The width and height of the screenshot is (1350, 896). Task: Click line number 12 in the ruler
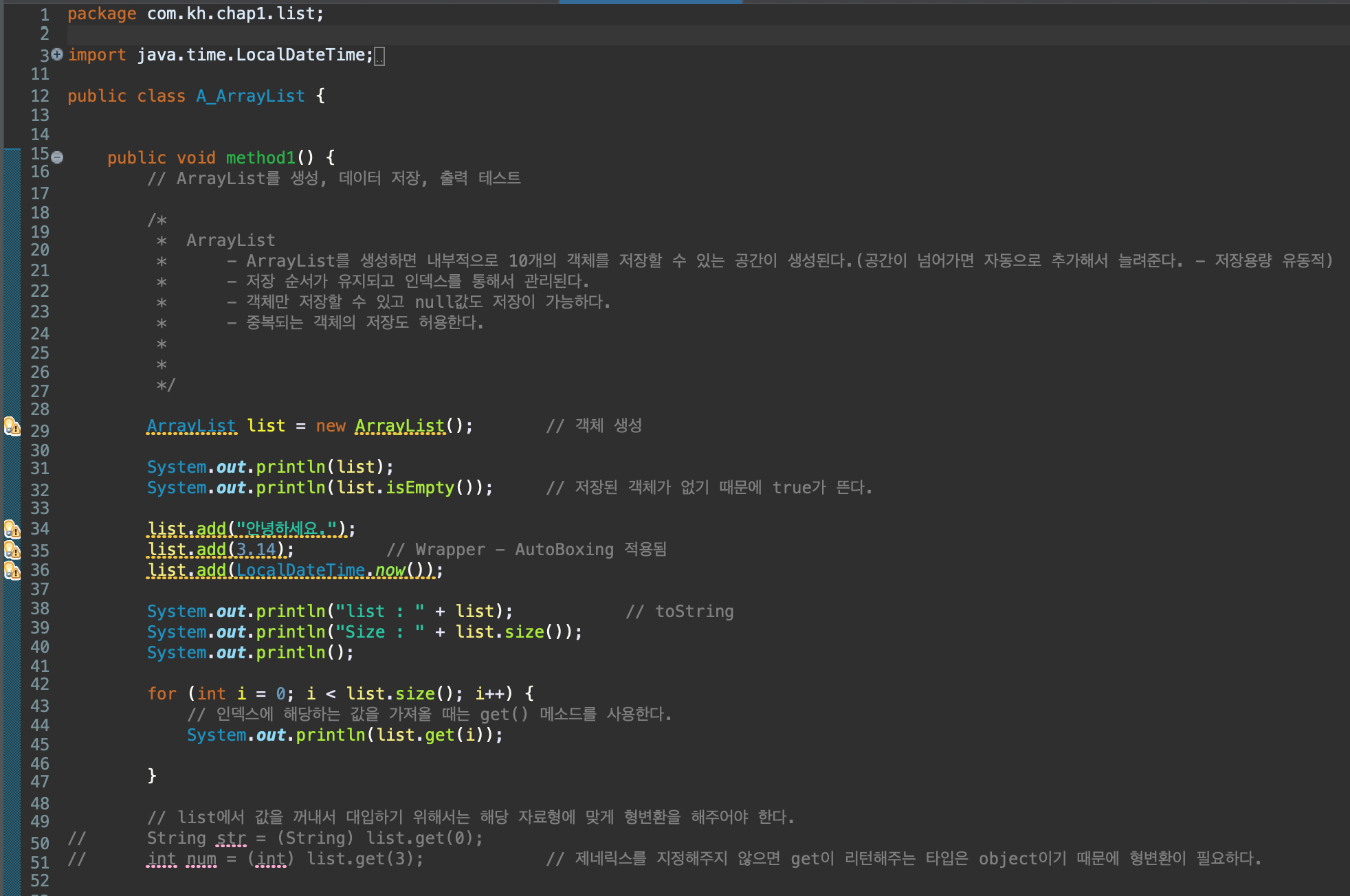coord(40,96)
